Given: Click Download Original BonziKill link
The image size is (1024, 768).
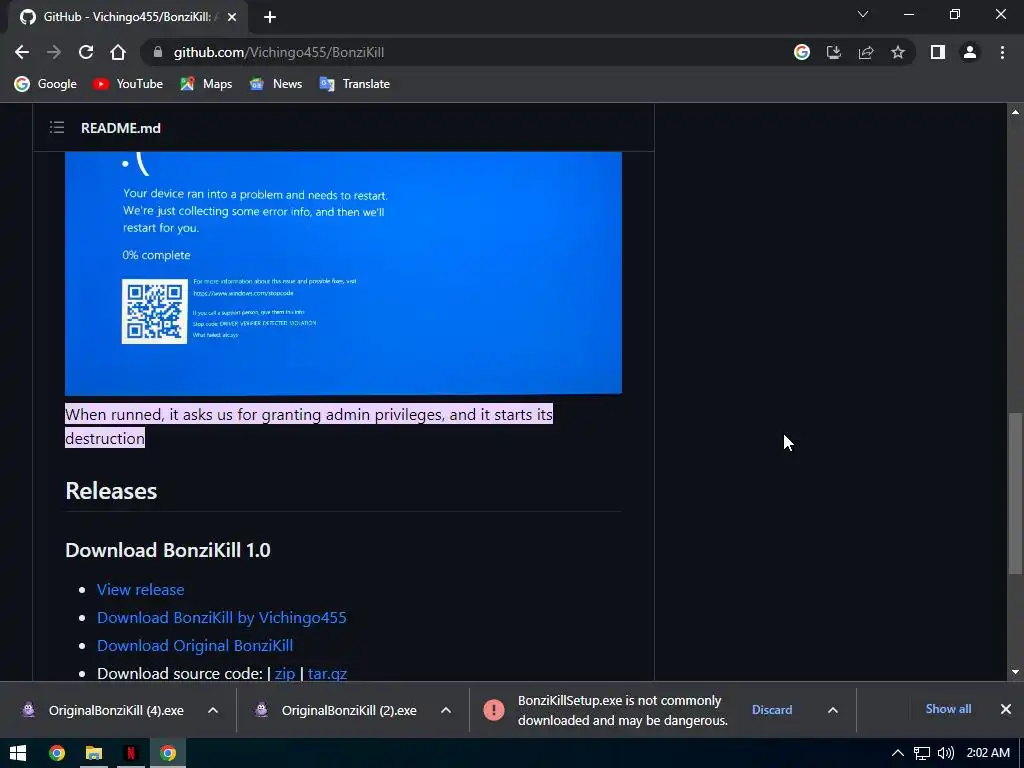Looking at the screenshot, I should [195, 645].
